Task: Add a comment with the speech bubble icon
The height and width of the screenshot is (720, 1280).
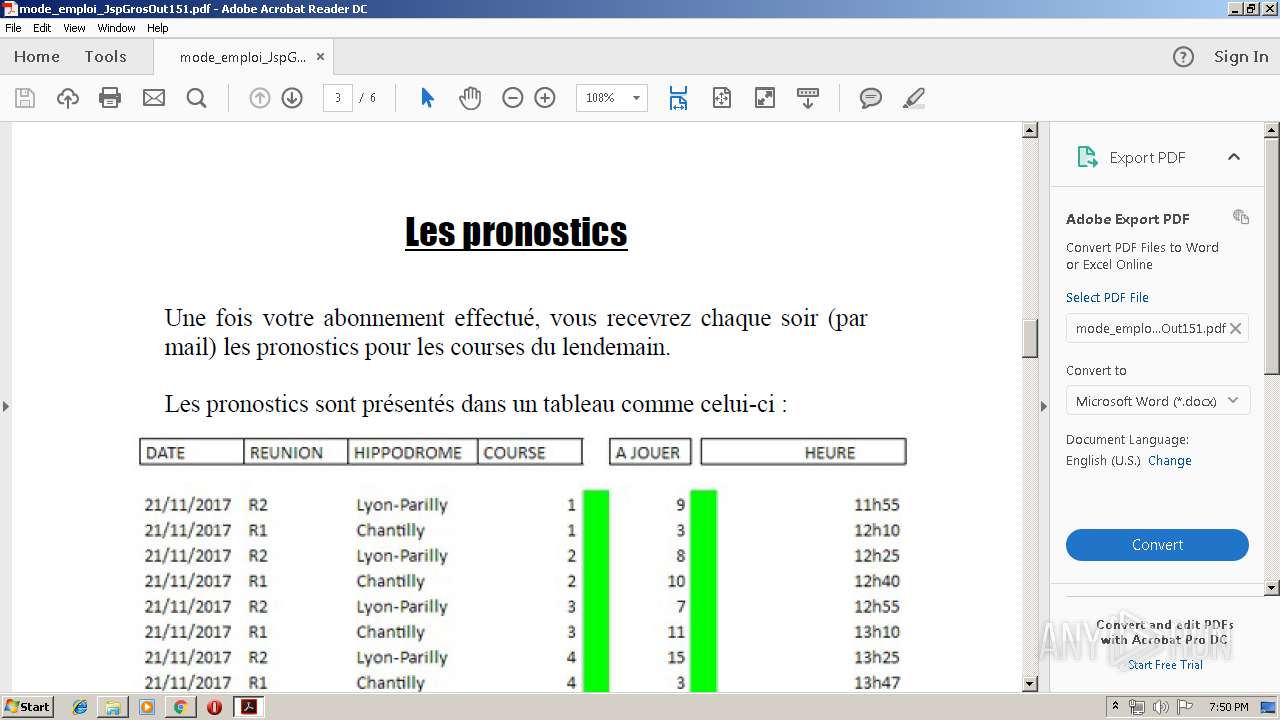Action: (x=871, y=98)
